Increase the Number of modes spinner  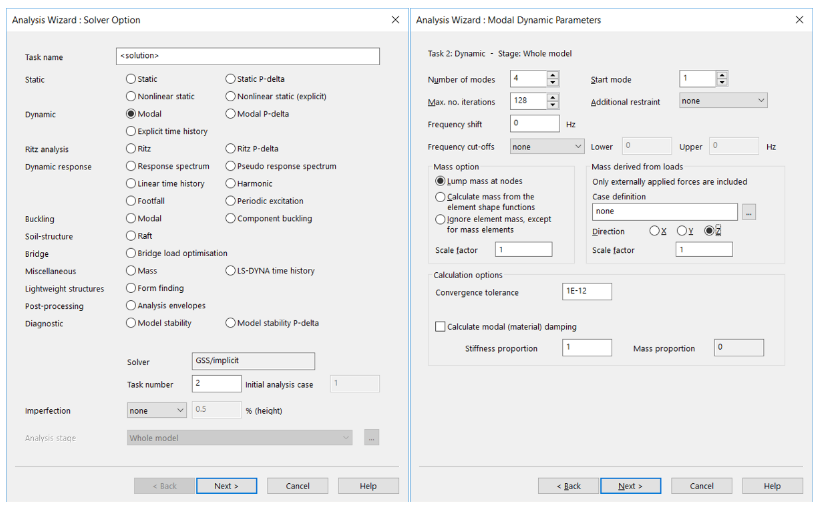pos(552,75)
